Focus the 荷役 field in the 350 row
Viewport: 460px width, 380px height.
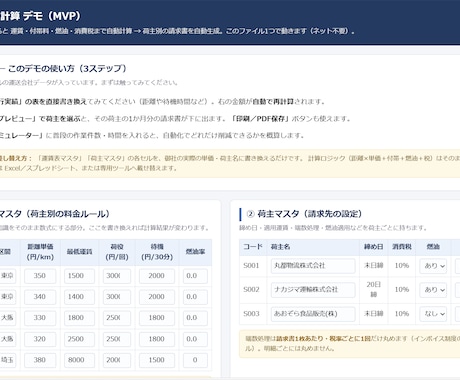point(117,276)
